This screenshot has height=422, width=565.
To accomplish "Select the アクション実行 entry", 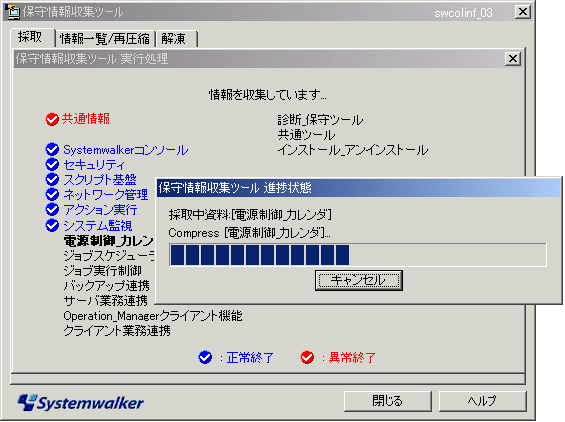I will (x=100, y=210).
